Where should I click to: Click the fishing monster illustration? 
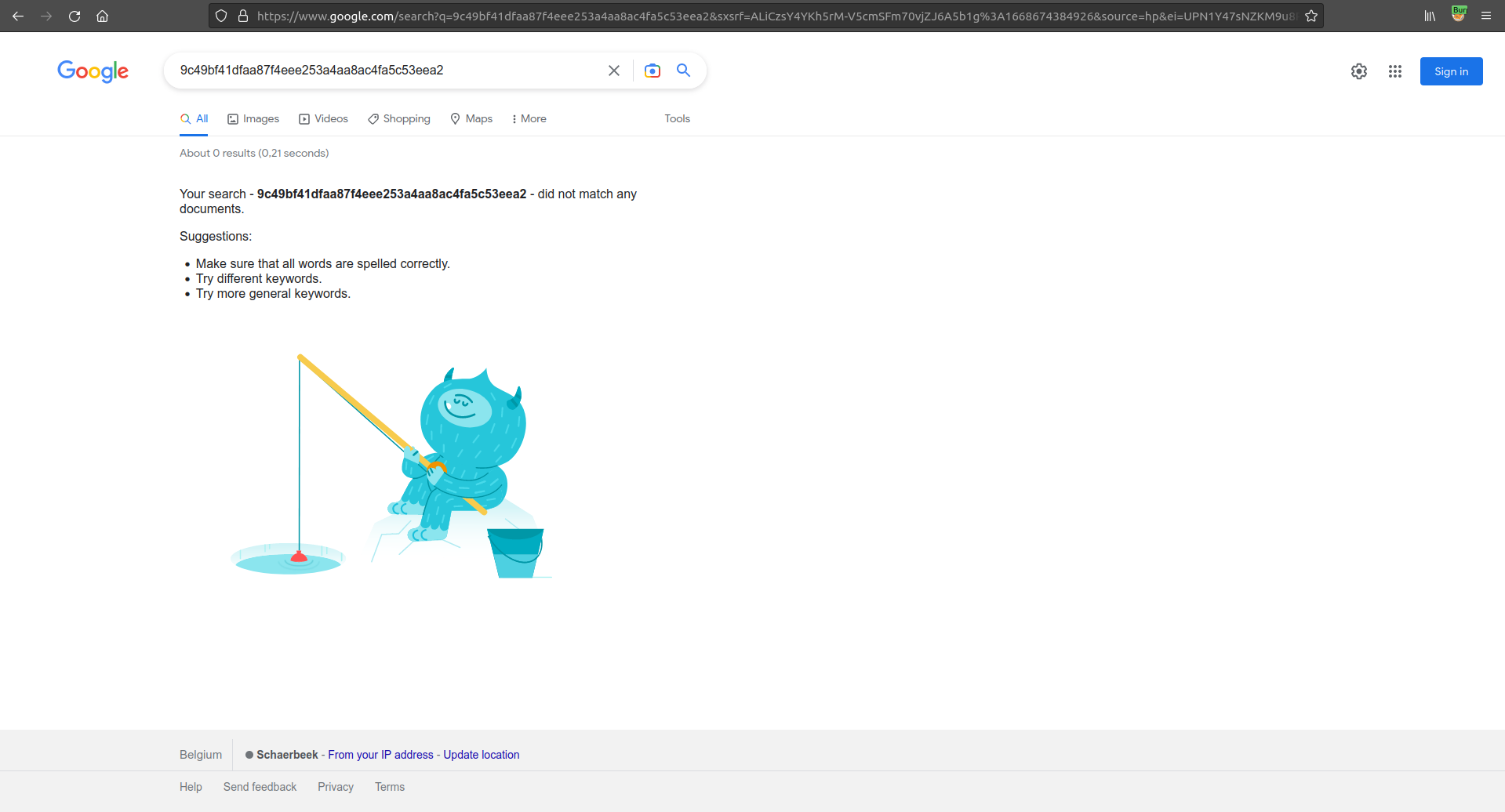tap(391, 466)
